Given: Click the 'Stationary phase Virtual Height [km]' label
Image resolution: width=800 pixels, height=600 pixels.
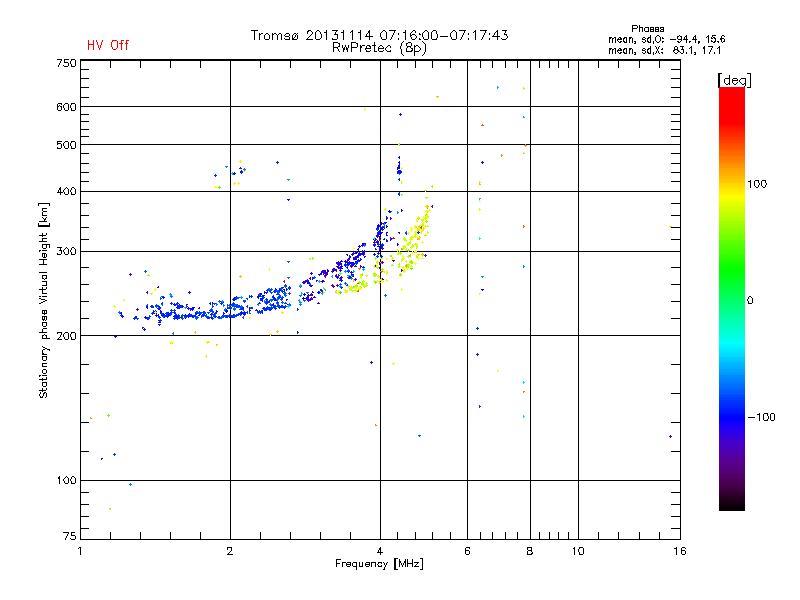Looking at the screenshot, I should pyautogui.click(x=44, y=300).
